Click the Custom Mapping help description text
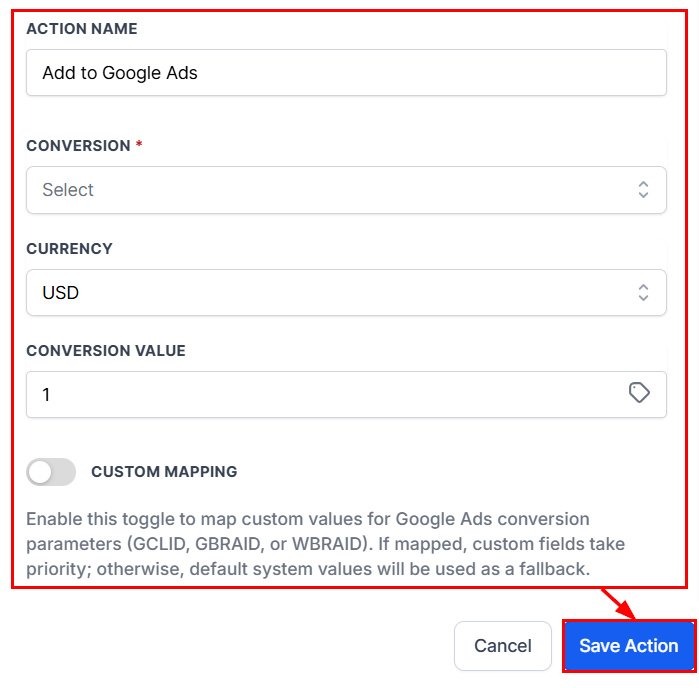Screen dimensions: 699x688 tap(325, 544)
